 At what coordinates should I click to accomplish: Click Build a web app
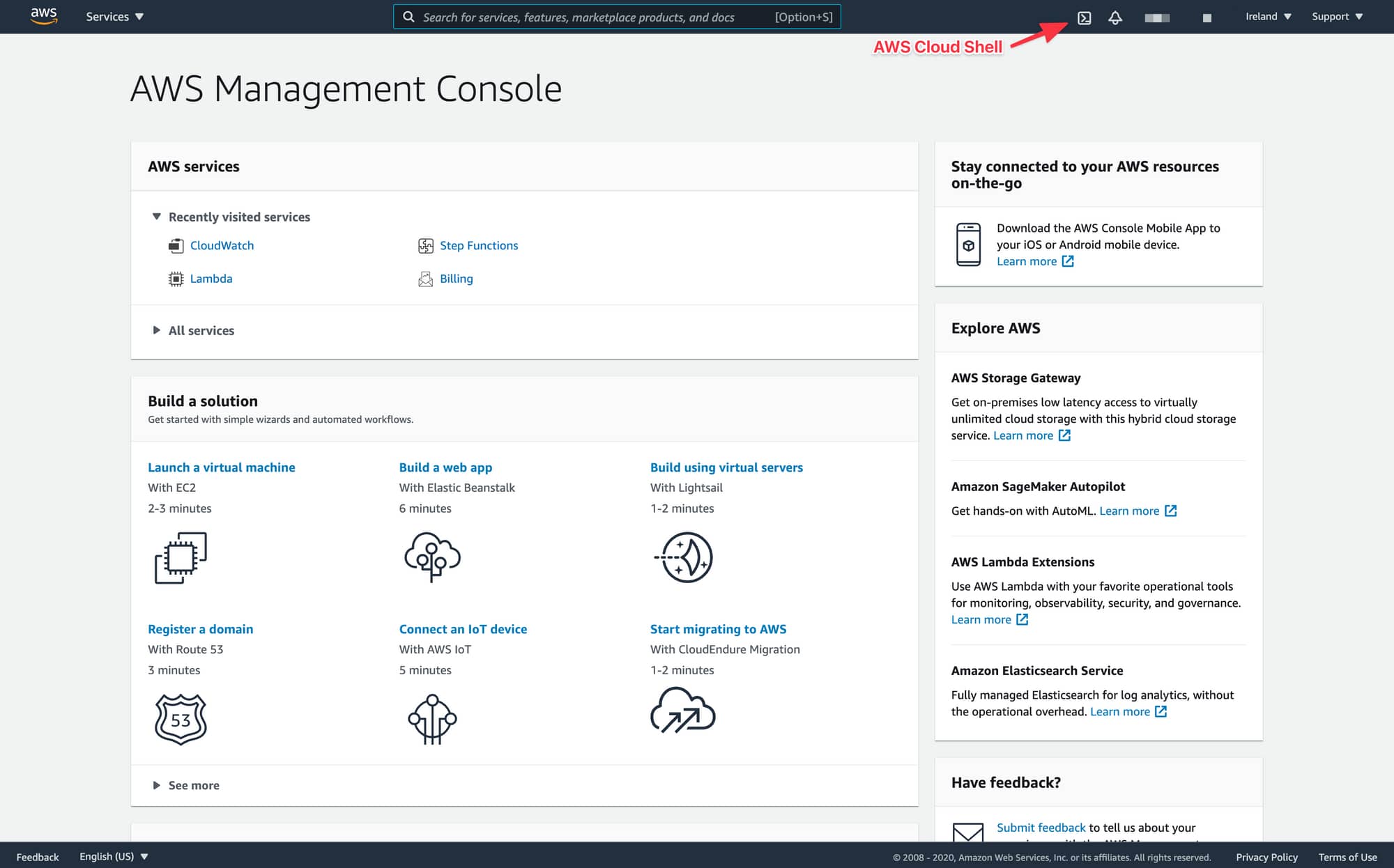(445, 467)
